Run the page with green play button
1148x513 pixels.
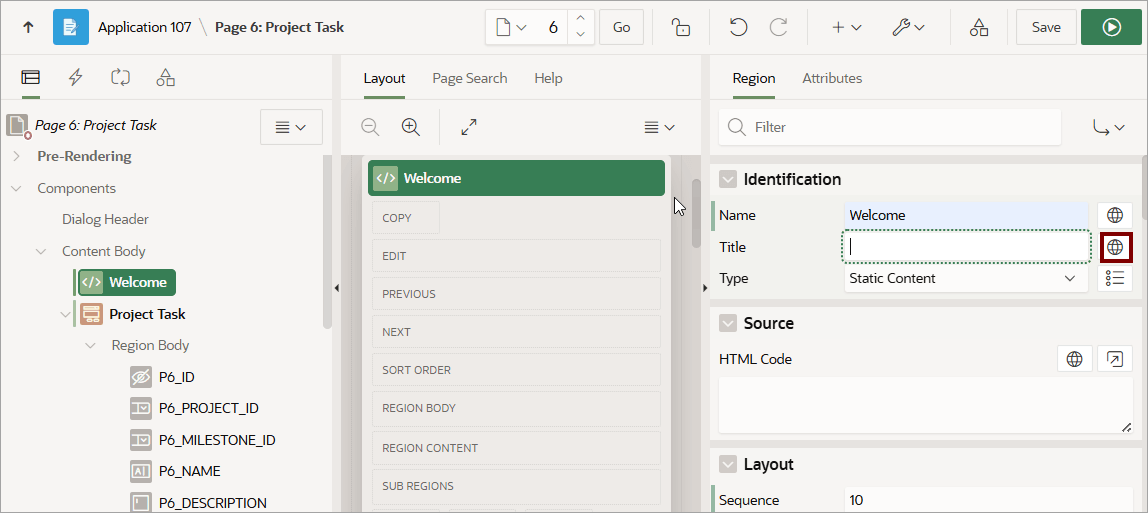pos(1111,27)
